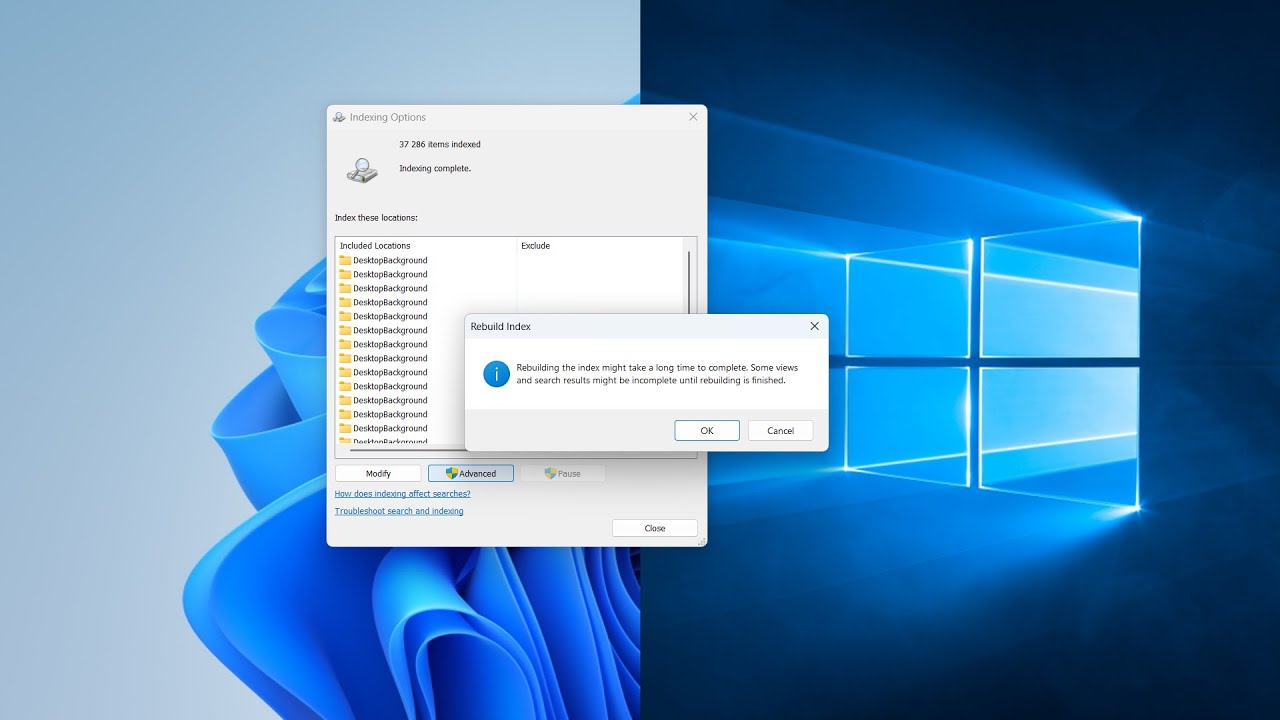Click the shield icon on Advanced button
This screenshot has width=1280, height=720.
[x=452, y=473]
